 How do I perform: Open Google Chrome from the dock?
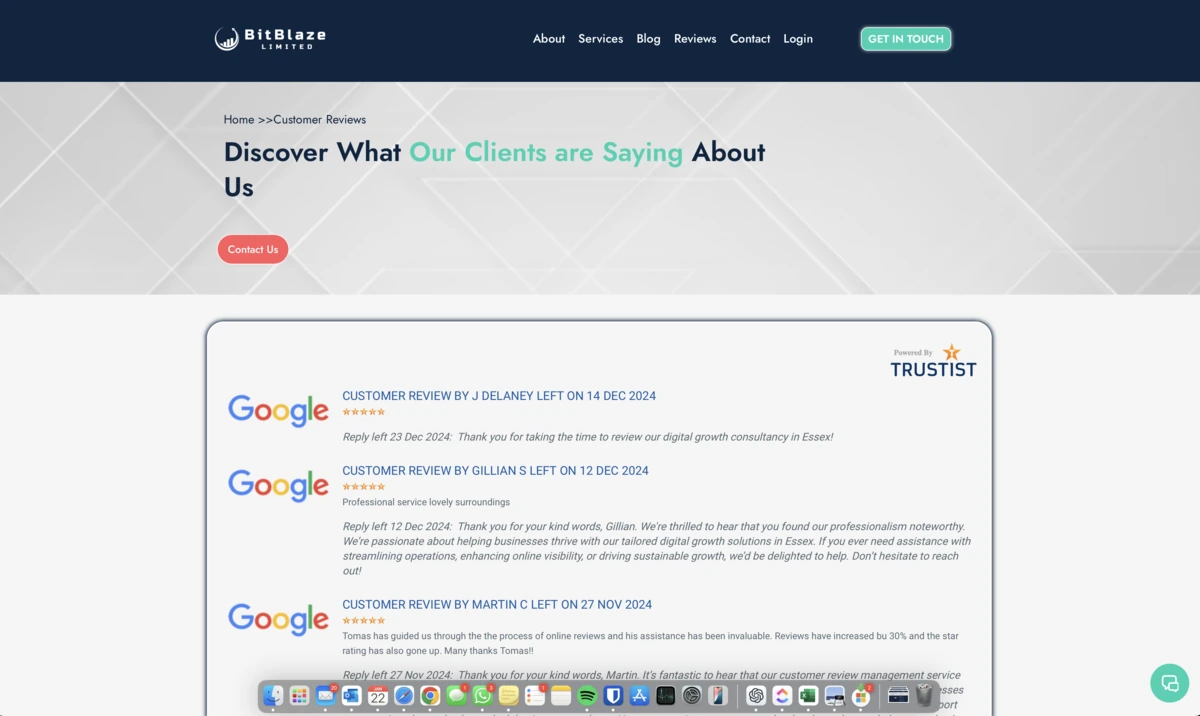[x=429, y=695]
